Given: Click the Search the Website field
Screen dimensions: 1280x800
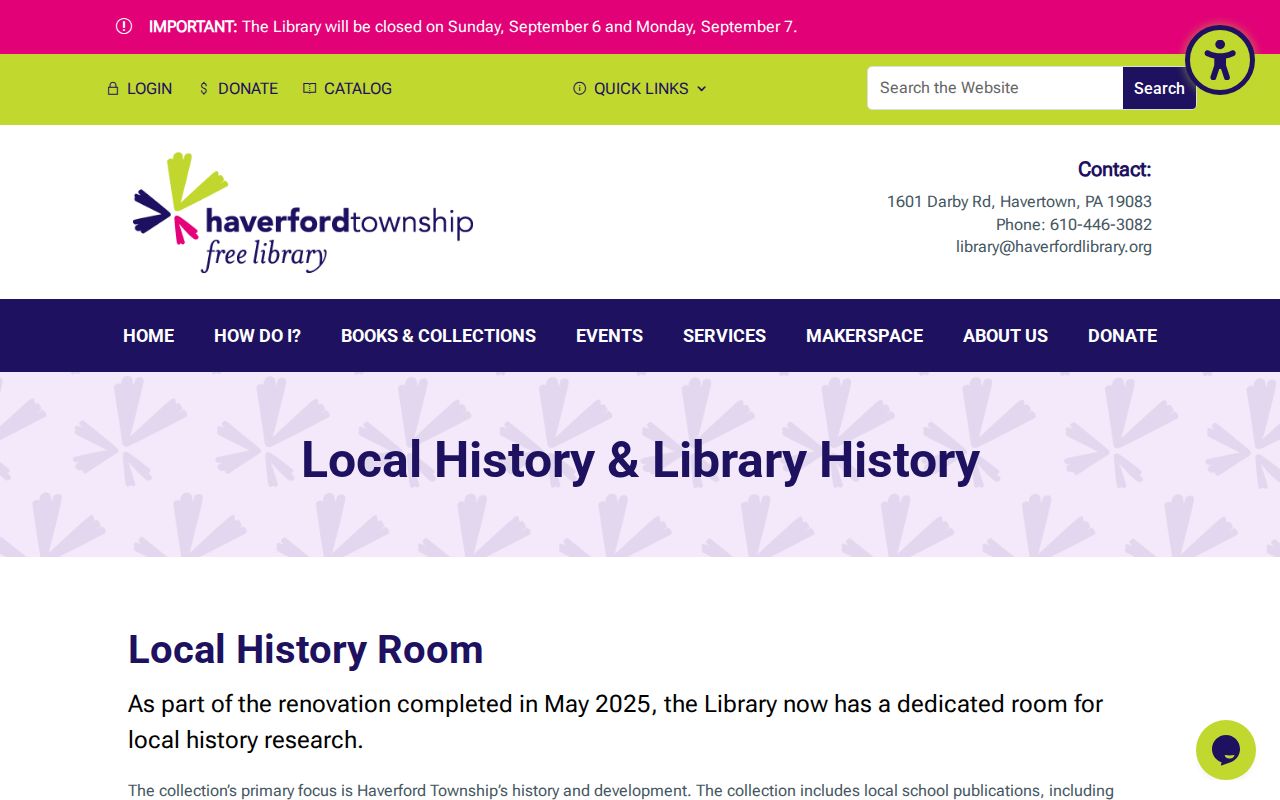Looking at the screenshot, I should click(x=995, y=88).
